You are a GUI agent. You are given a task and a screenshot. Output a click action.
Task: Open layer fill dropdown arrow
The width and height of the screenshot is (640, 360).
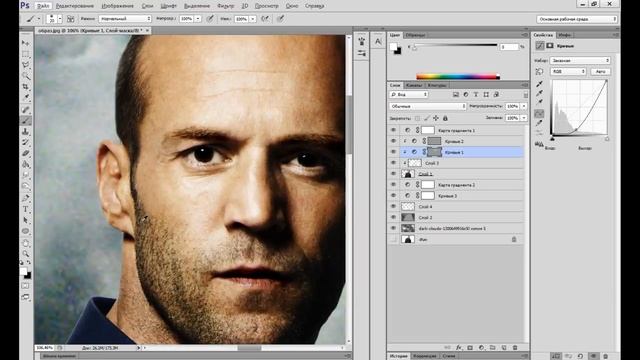[524, 118]
